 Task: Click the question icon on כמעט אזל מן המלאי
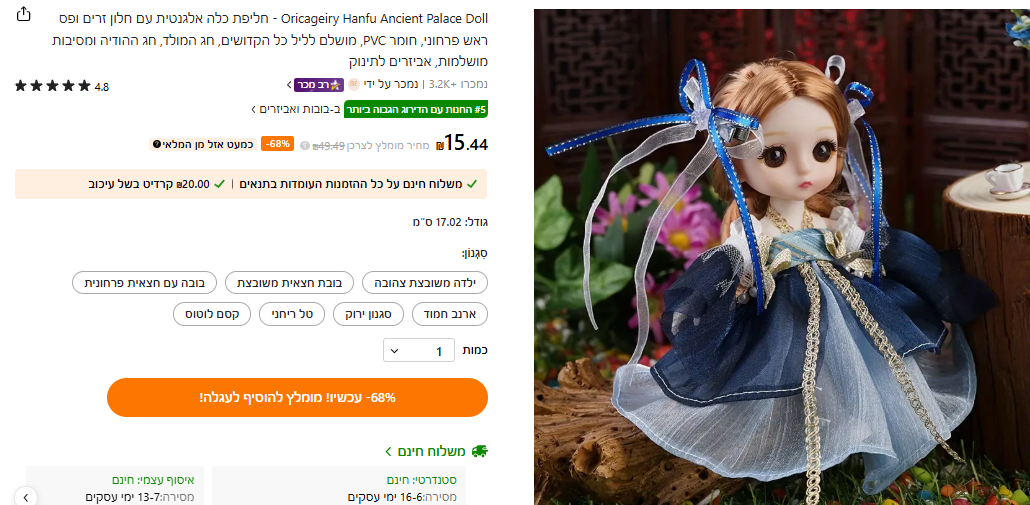(x=156, y=144)
